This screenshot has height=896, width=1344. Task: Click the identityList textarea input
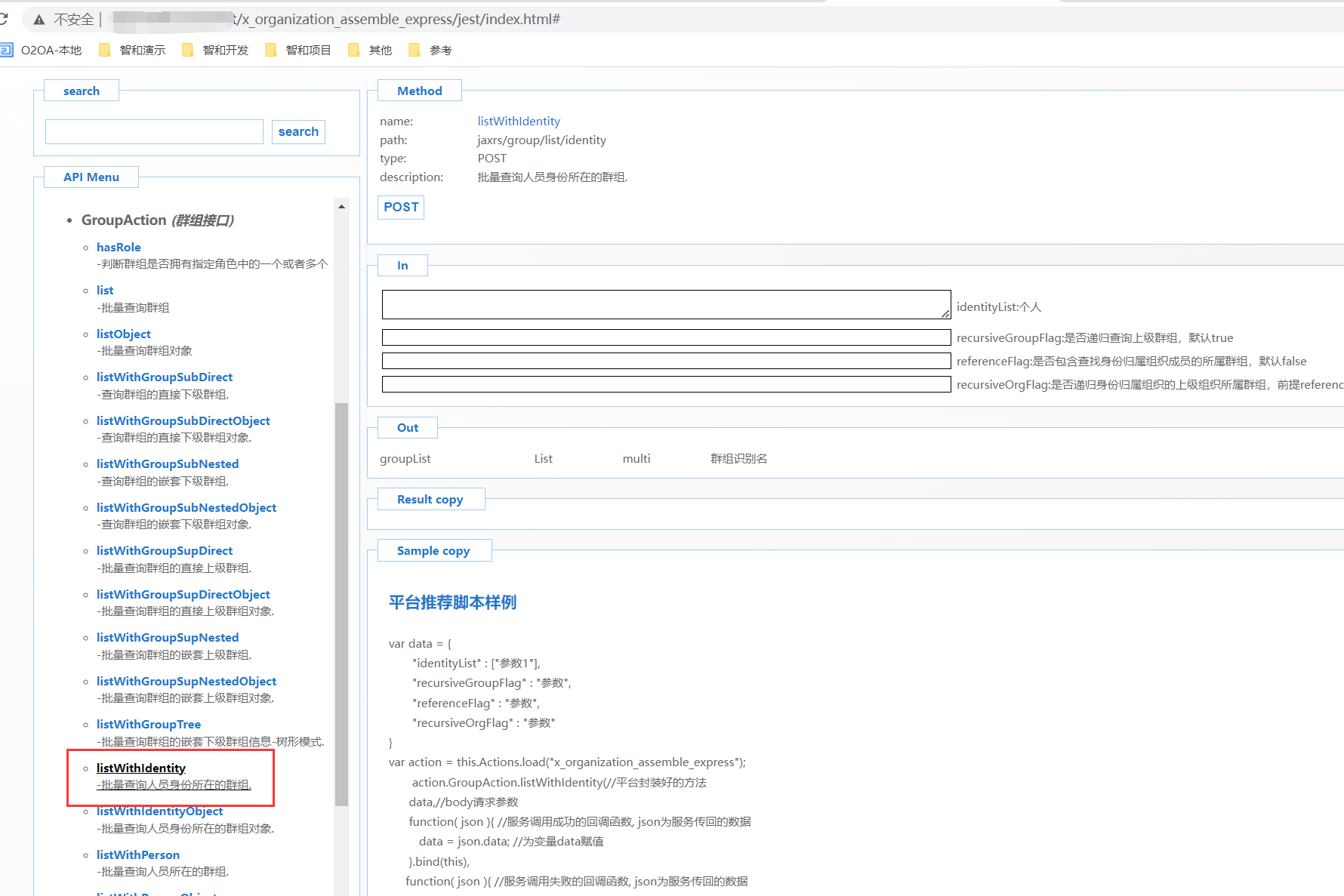click(x=665, y=305)
